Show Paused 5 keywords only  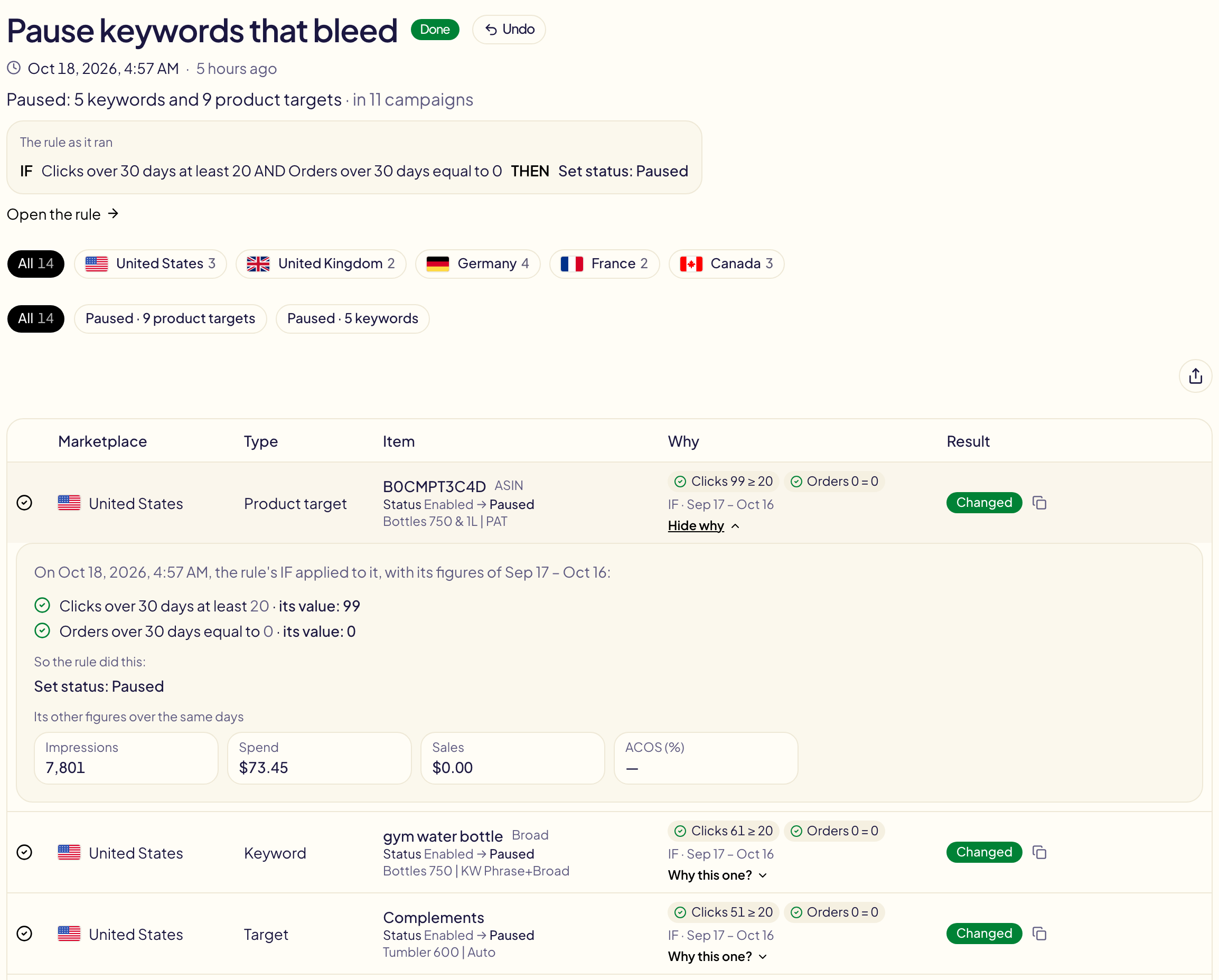tap(352, 318)
